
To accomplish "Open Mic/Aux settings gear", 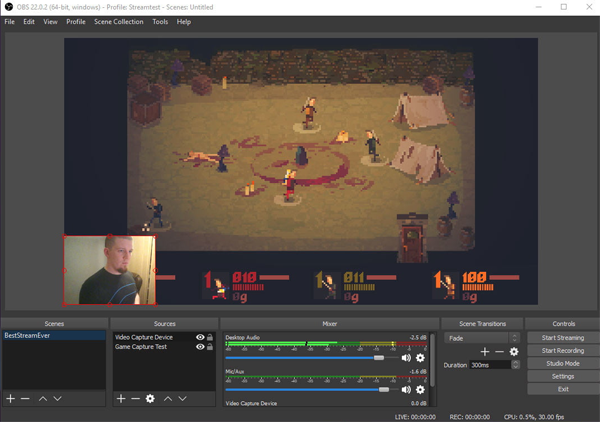I will (x=420, y=389).
